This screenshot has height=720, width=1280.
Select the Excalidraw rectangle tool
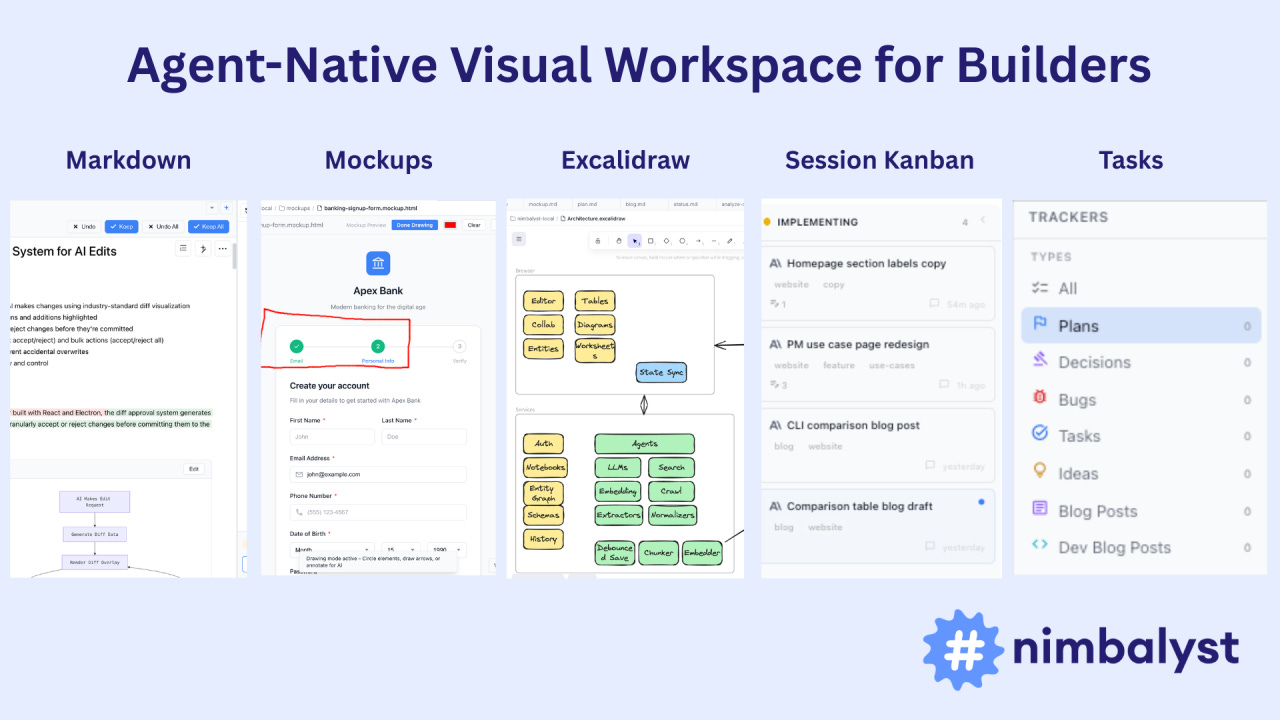pos(650,241)
